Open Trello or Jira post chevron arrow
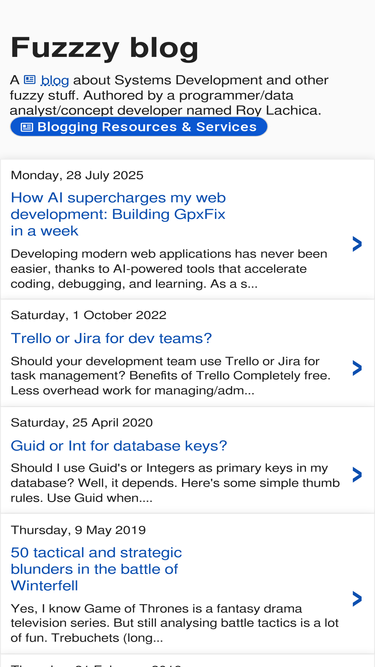Screen dimensions: 375x667 point(357,368)
